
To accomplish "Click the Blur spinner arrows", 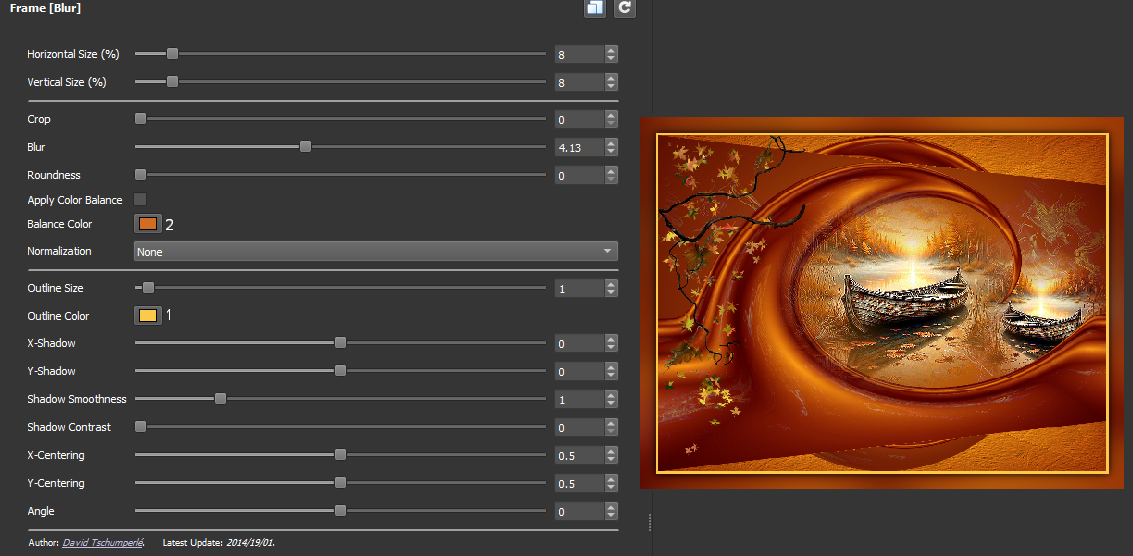I will 611,147.
